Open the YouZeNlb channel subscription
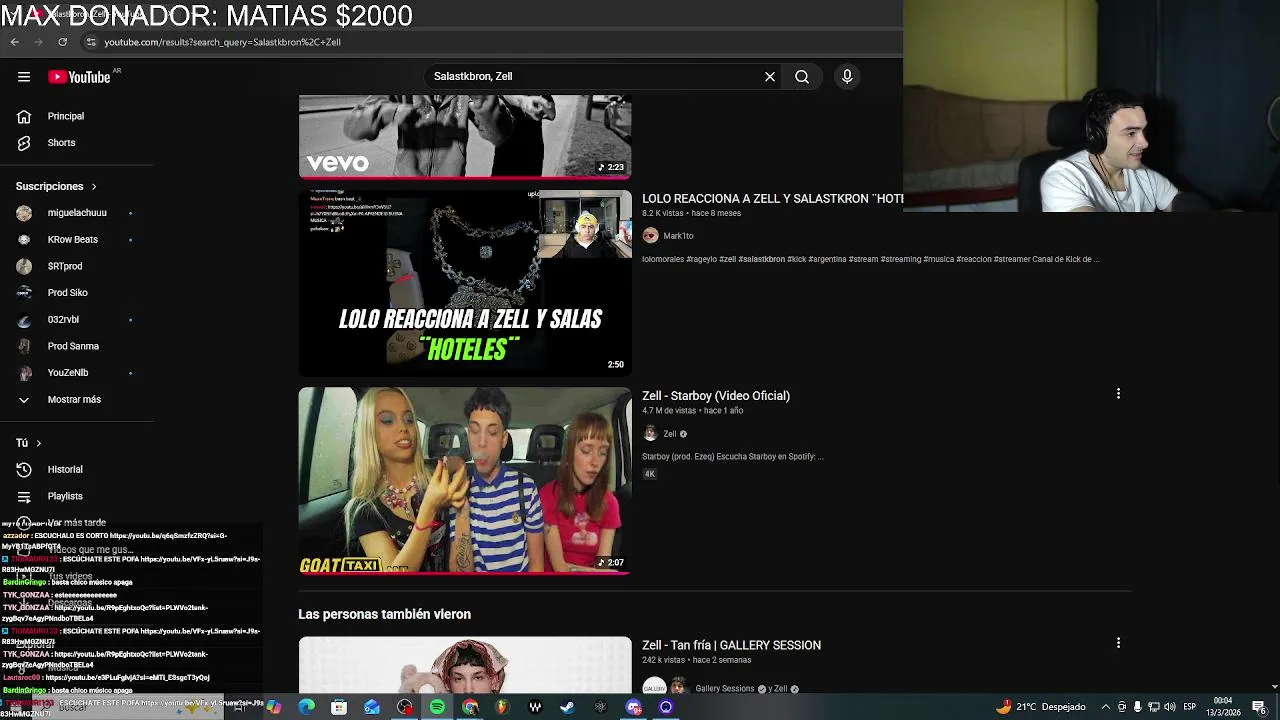This screenshot has height=720, width=1280. pos(68,373)
